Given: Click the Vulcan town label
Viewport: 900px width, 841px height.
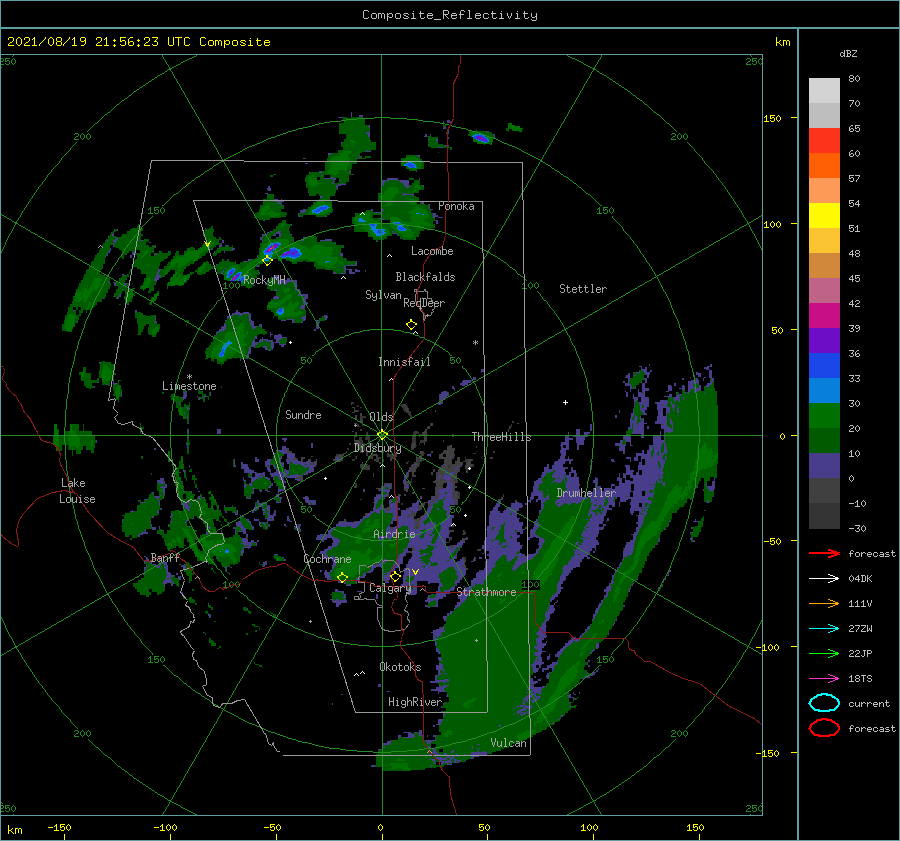Looking at the screenshot, I should tap(508, 743).
